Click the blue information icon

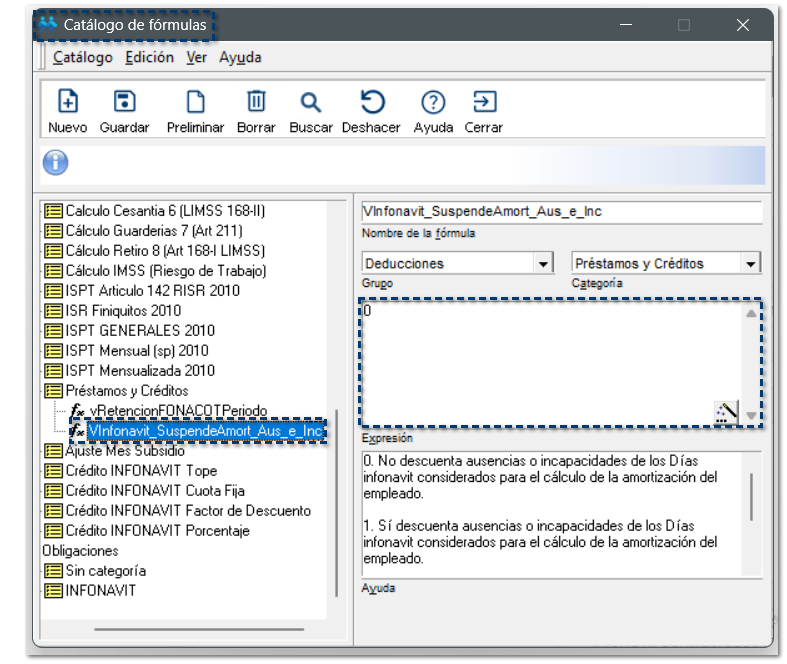(56, 162)
